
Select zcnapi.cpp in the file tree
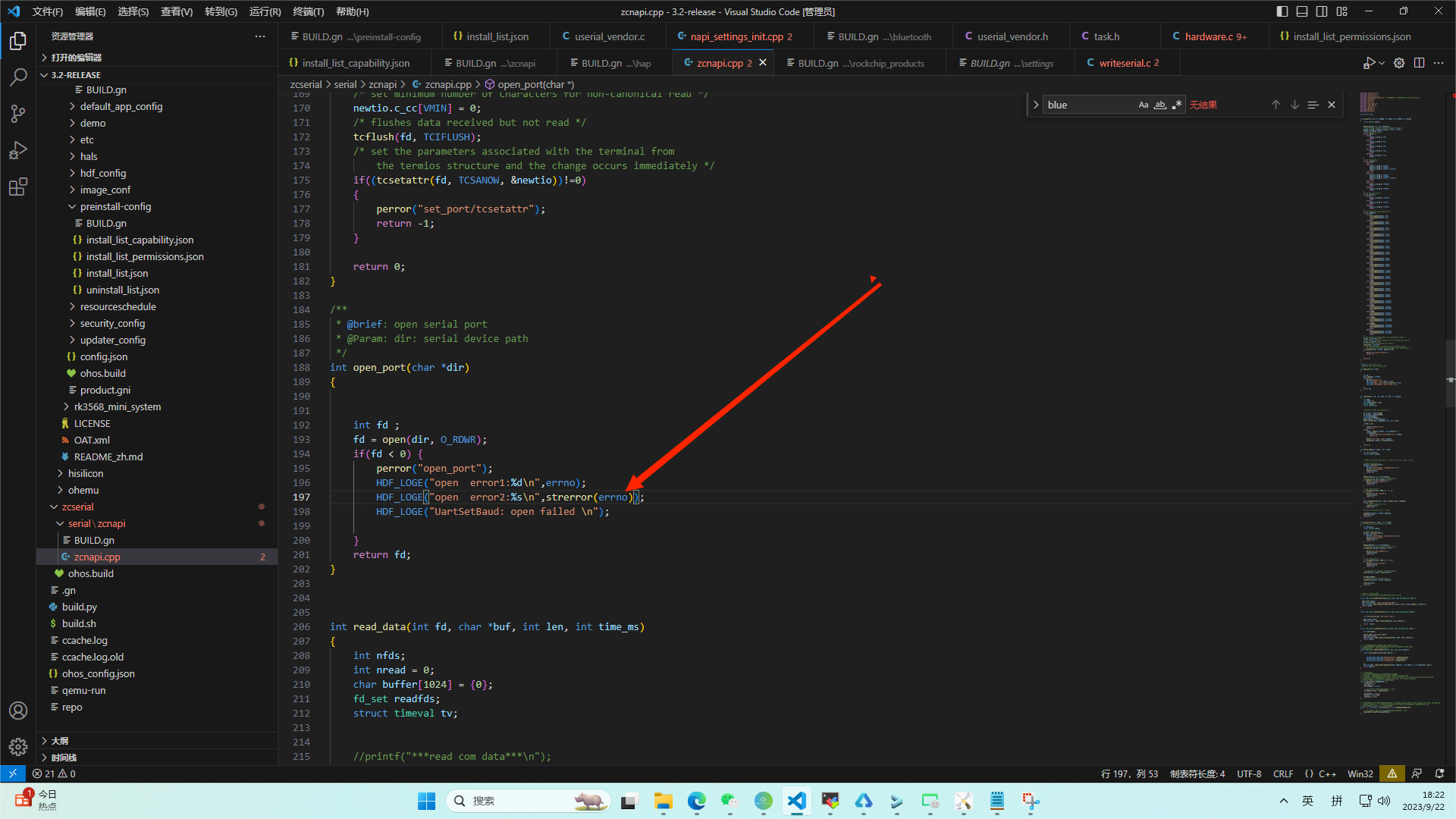(x=97, y=557)
